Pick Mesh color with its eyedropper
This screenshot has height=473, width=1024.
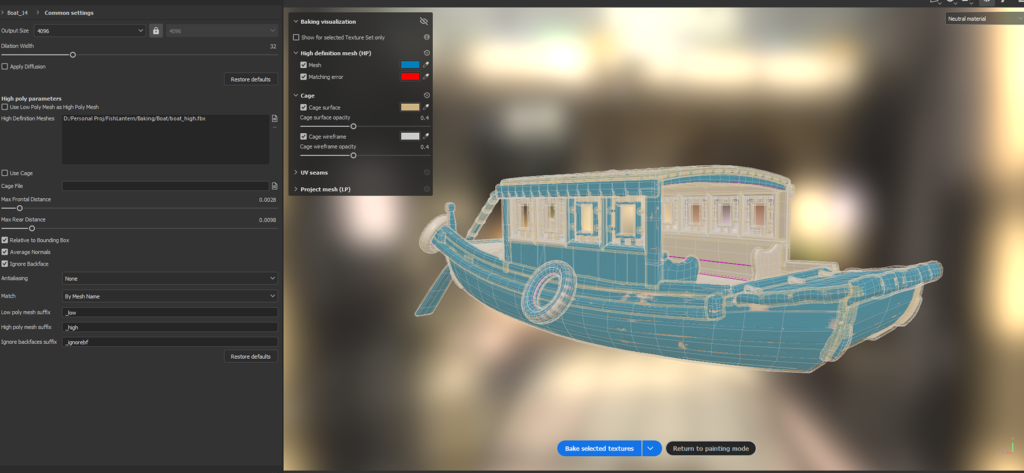(426, 65)
